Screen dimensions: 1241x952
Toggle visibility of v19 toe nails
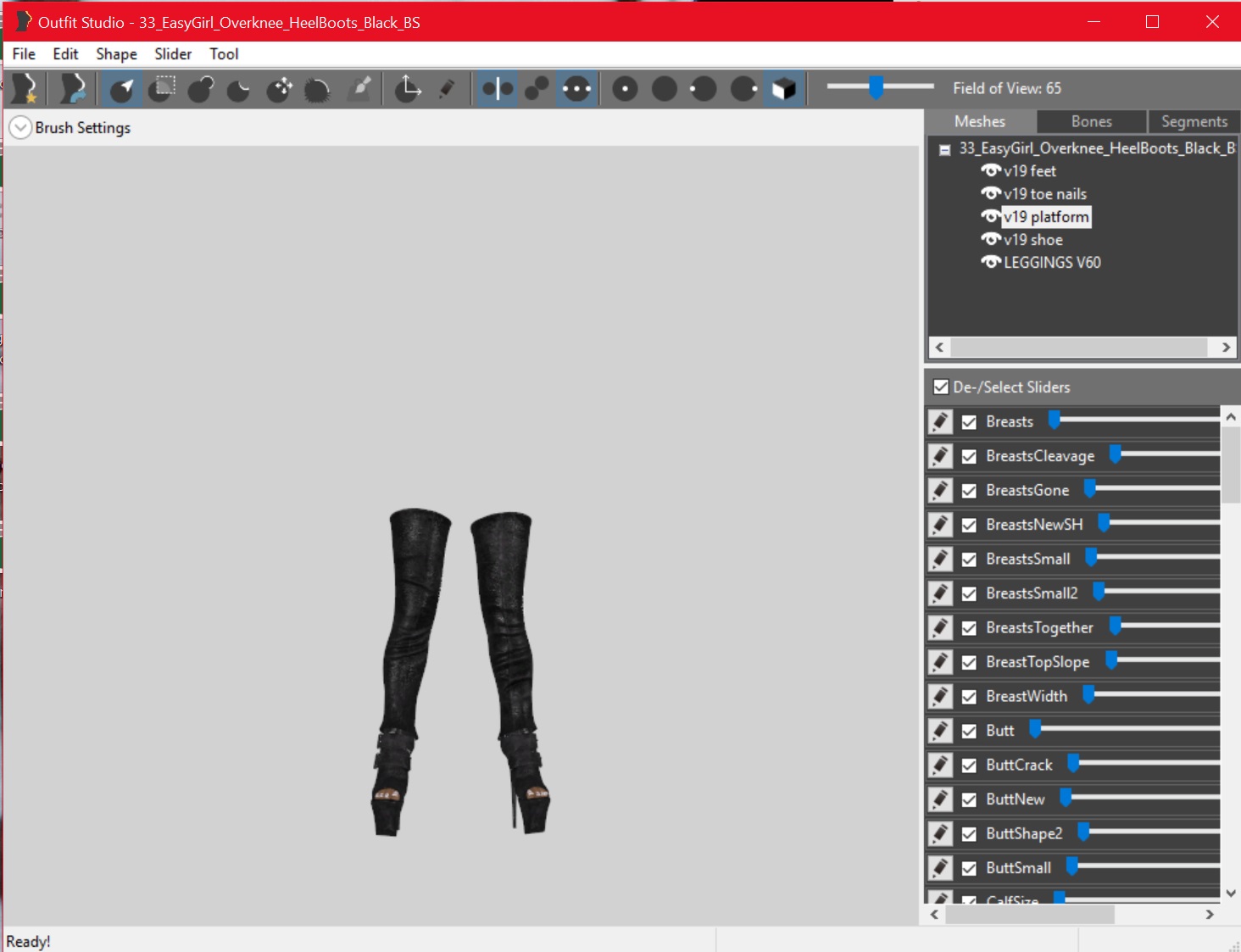click(990, 193)
